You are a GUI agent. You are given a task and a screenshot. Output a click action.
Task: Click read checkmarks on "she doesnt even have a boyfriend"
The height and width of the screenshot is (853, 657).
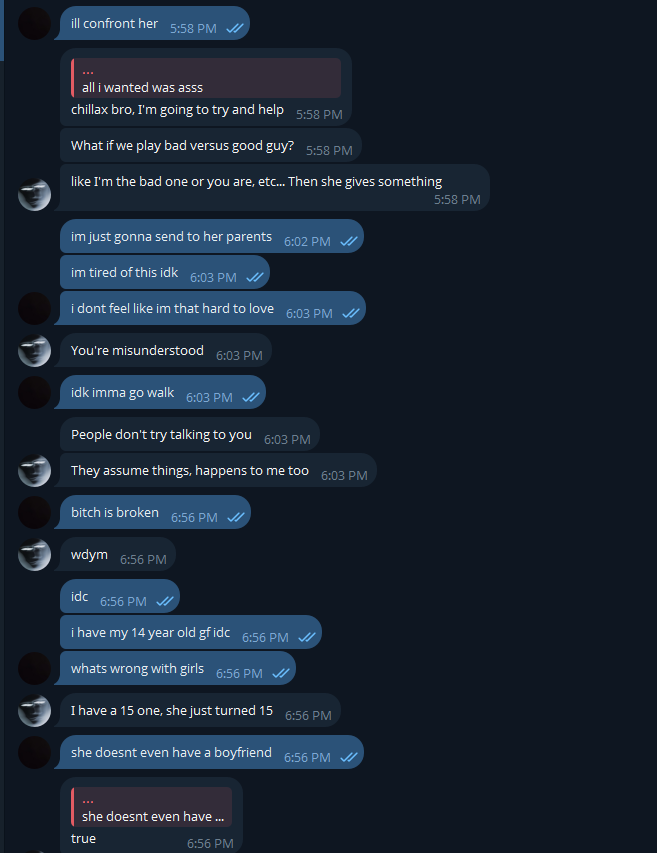coord(349,757)
